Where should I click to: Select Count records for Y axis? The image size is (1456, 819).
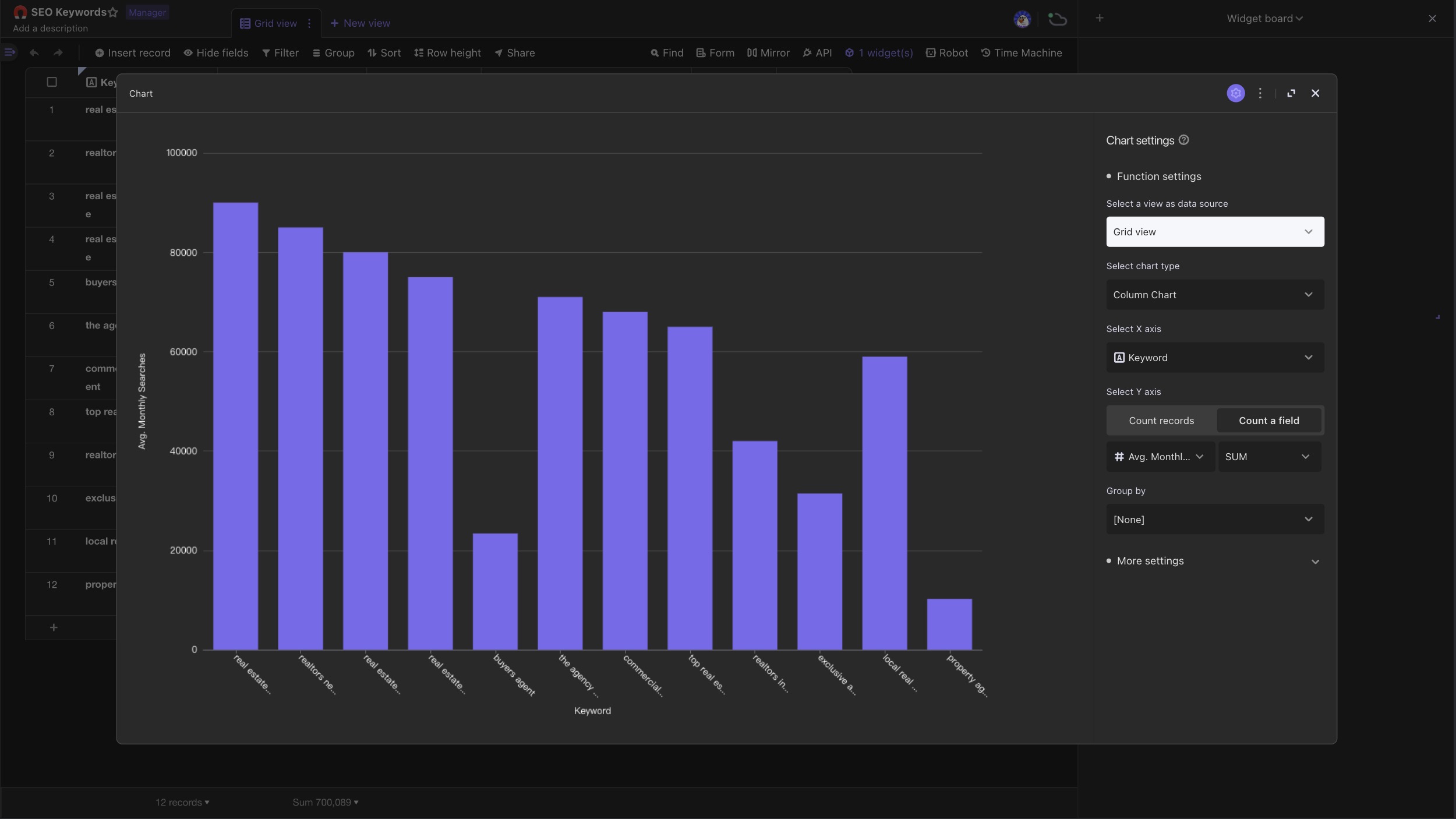point(1161,421)
